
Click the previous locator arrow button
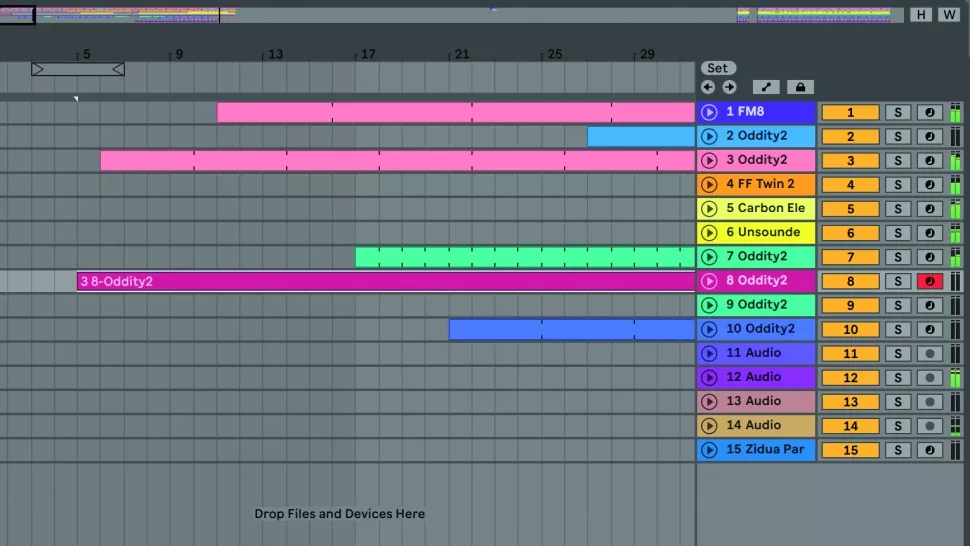708,87
